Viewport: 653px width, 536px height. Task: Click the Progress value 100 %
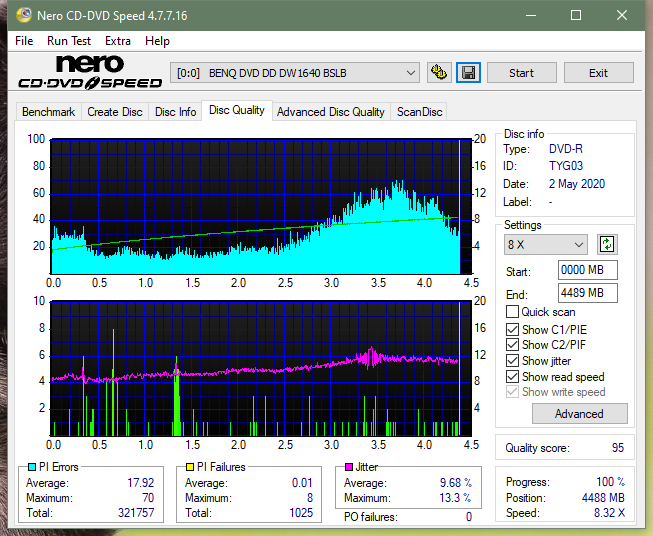[611, 482]
